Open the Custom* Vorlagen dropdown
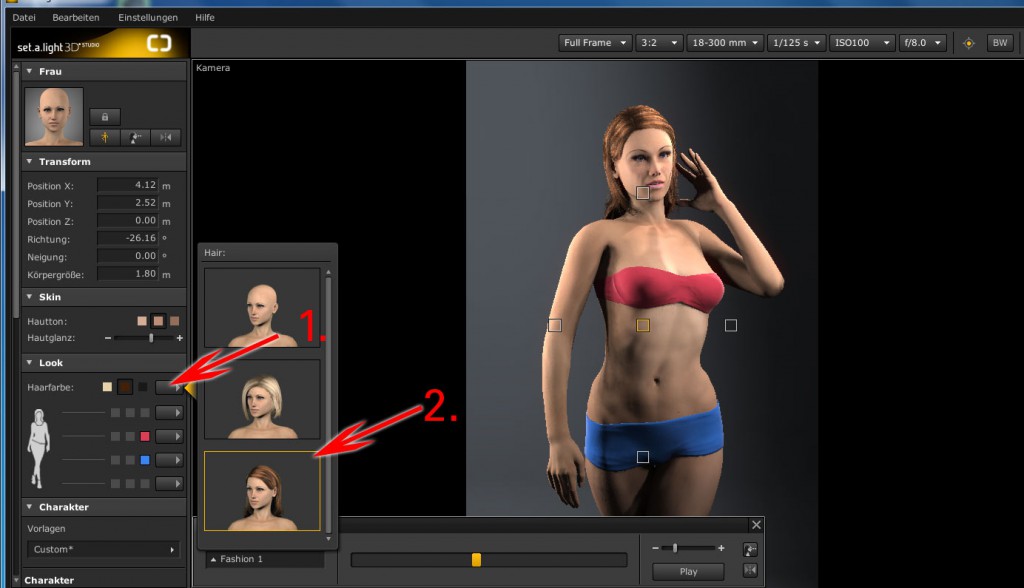Screen dimensions: 1024x588 click(x=103, y=549)
